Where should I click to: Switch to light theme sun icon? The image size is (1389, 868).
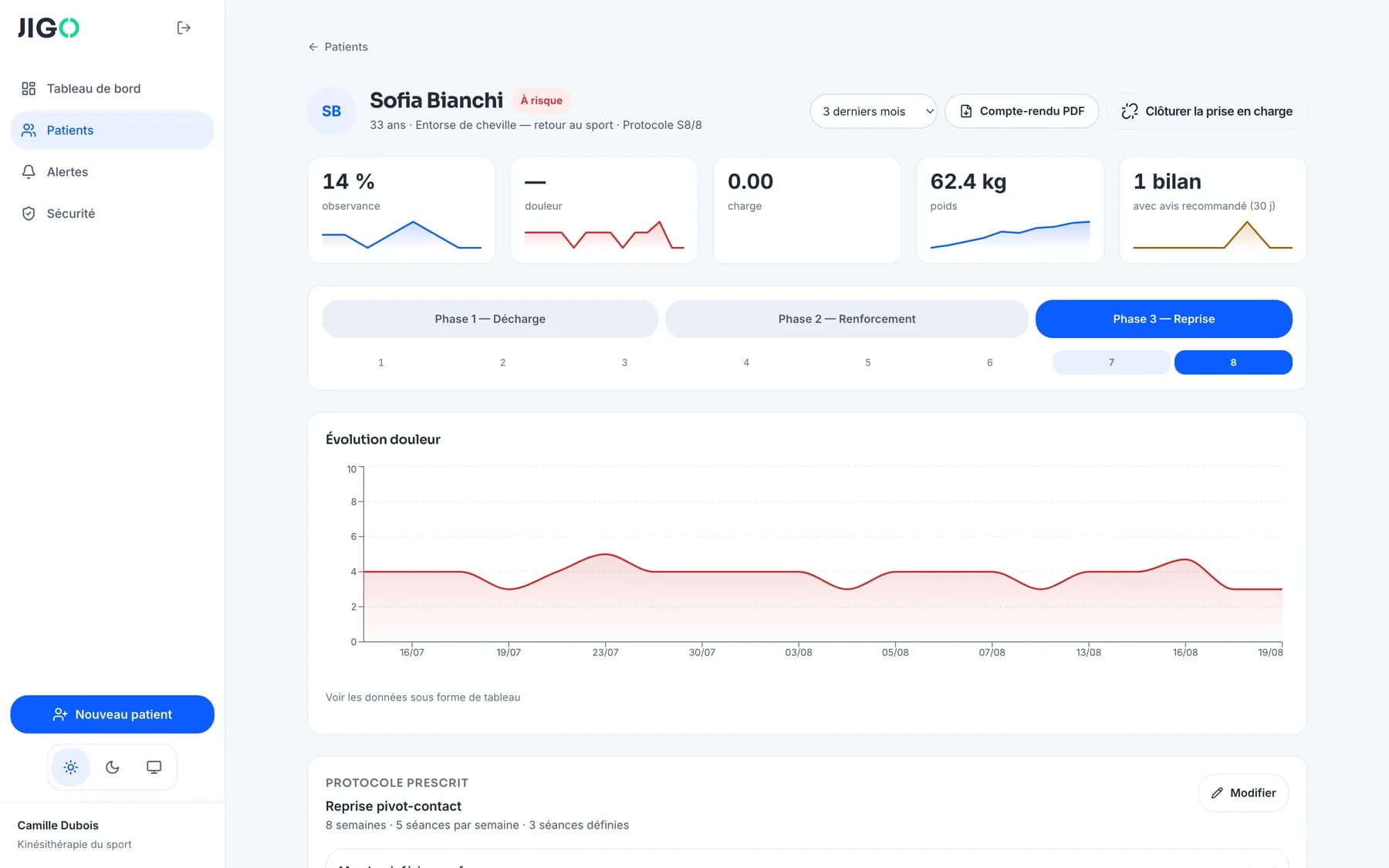[x=71, y=767]
